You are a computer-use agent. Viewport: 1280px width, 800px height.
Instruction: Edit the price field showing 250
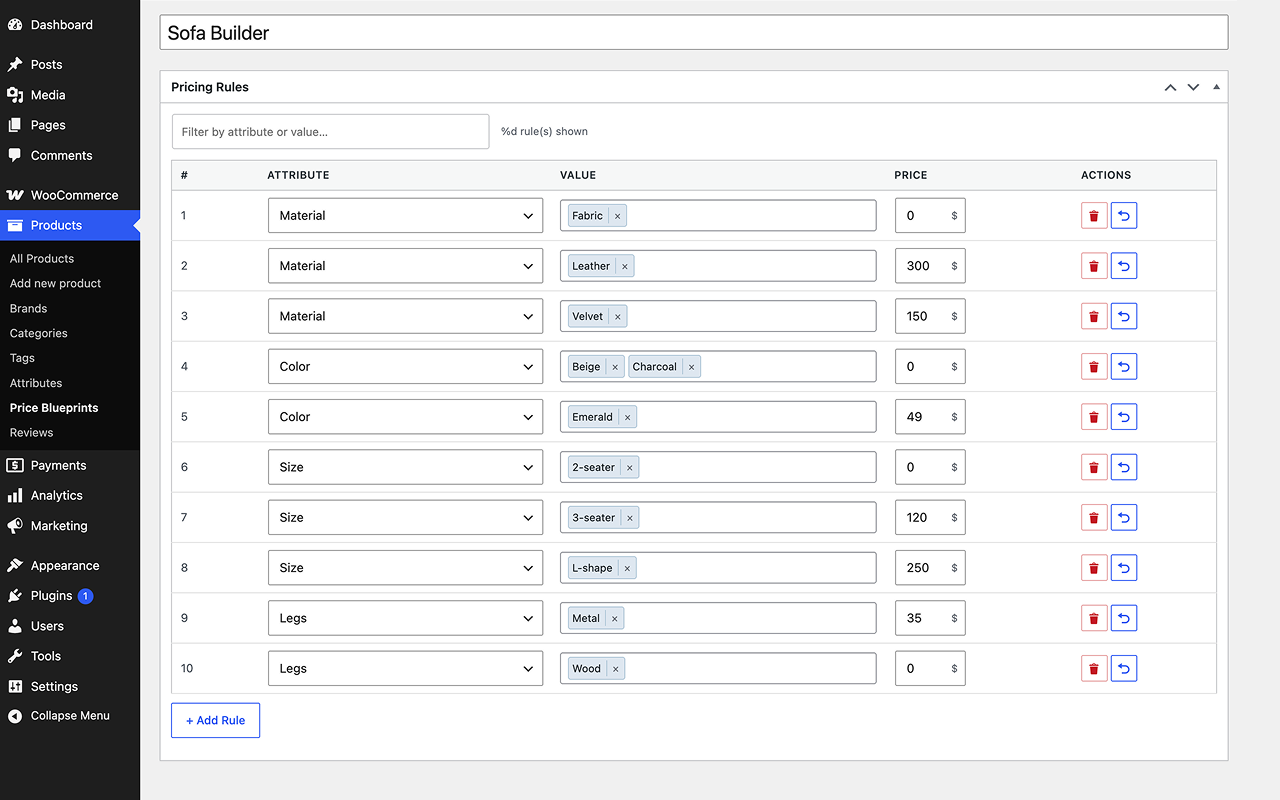pyautogui.click(x=930, y=568)
